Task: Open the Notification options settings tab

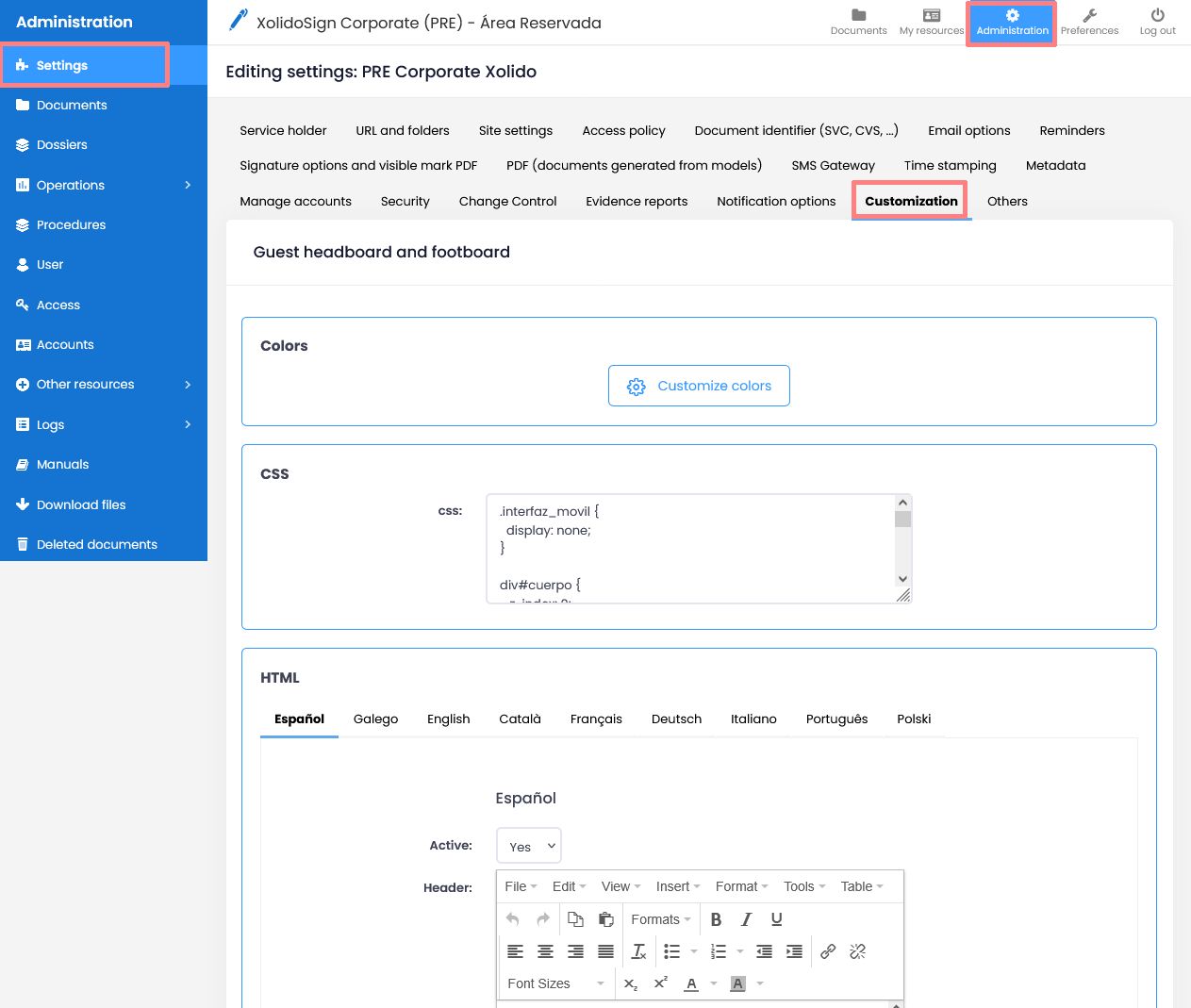Action: tap(775, 201)
